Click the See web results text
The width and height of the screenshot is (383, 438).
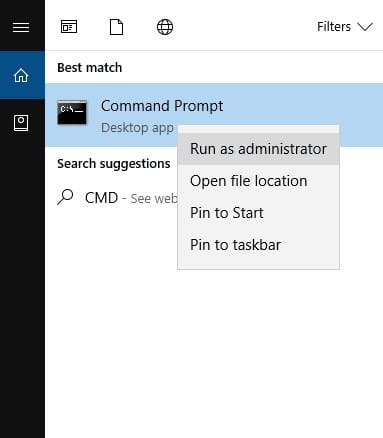click(x=154, y=199)
